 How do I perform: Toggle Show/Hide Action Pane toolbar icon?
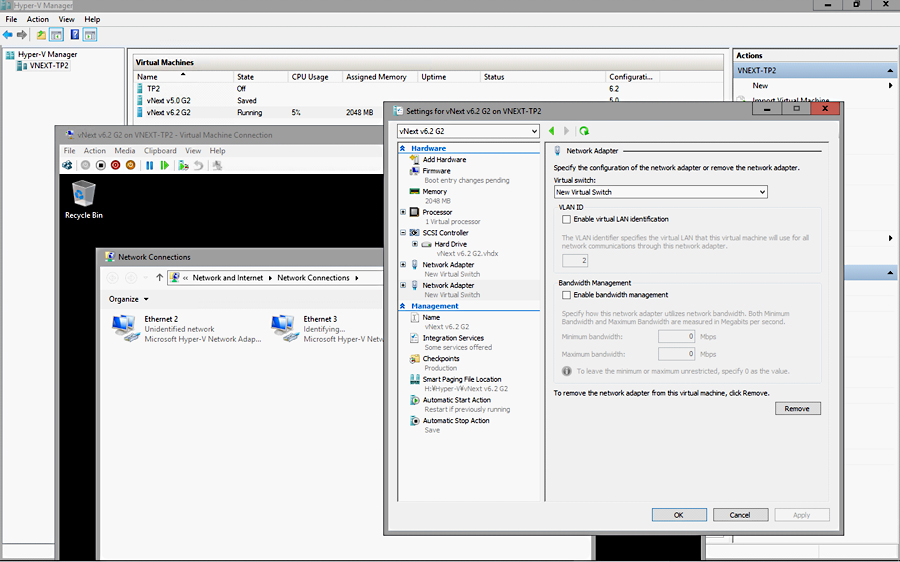[90, 35]
